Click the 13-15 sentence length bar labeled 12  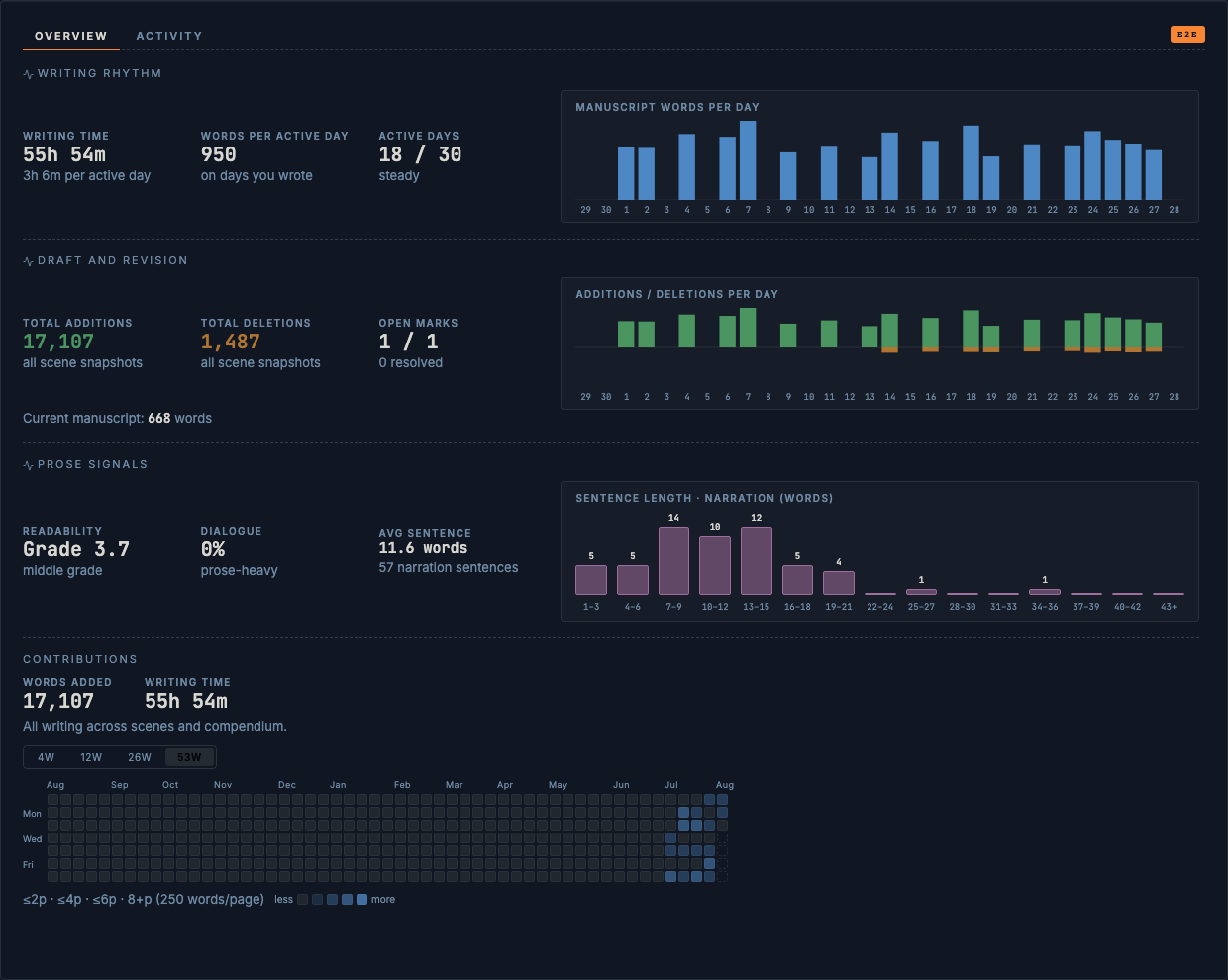pos(757,560)
